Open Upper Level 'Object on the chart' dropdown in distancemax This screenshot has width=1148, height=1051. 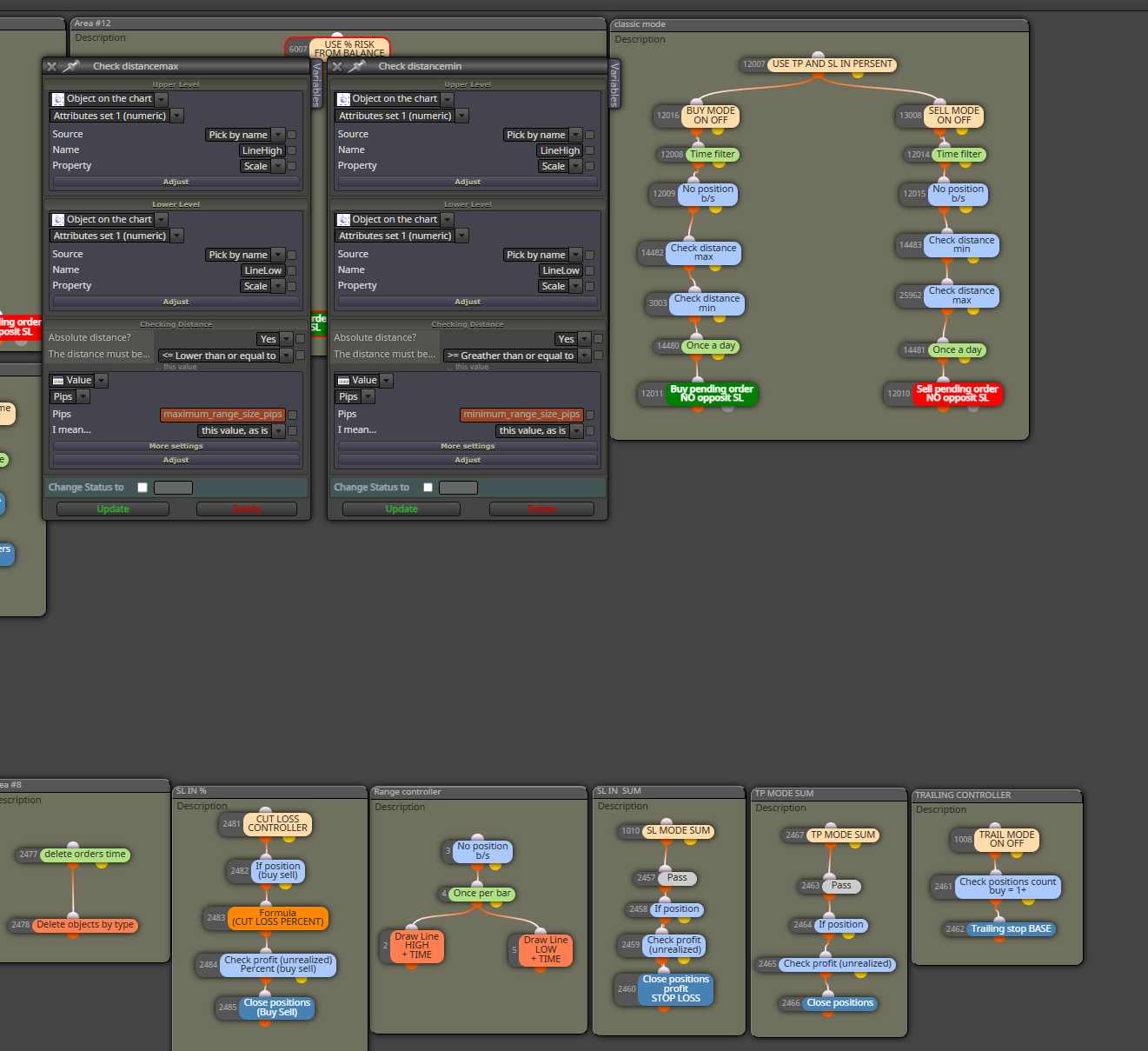click(162, 99)
